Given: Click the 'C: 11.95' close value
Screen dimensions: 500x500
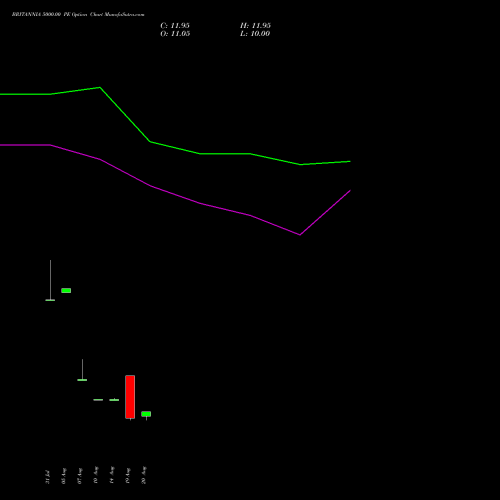Looking at the screenshot, I should pyautogui.click(x=175, y=26).
